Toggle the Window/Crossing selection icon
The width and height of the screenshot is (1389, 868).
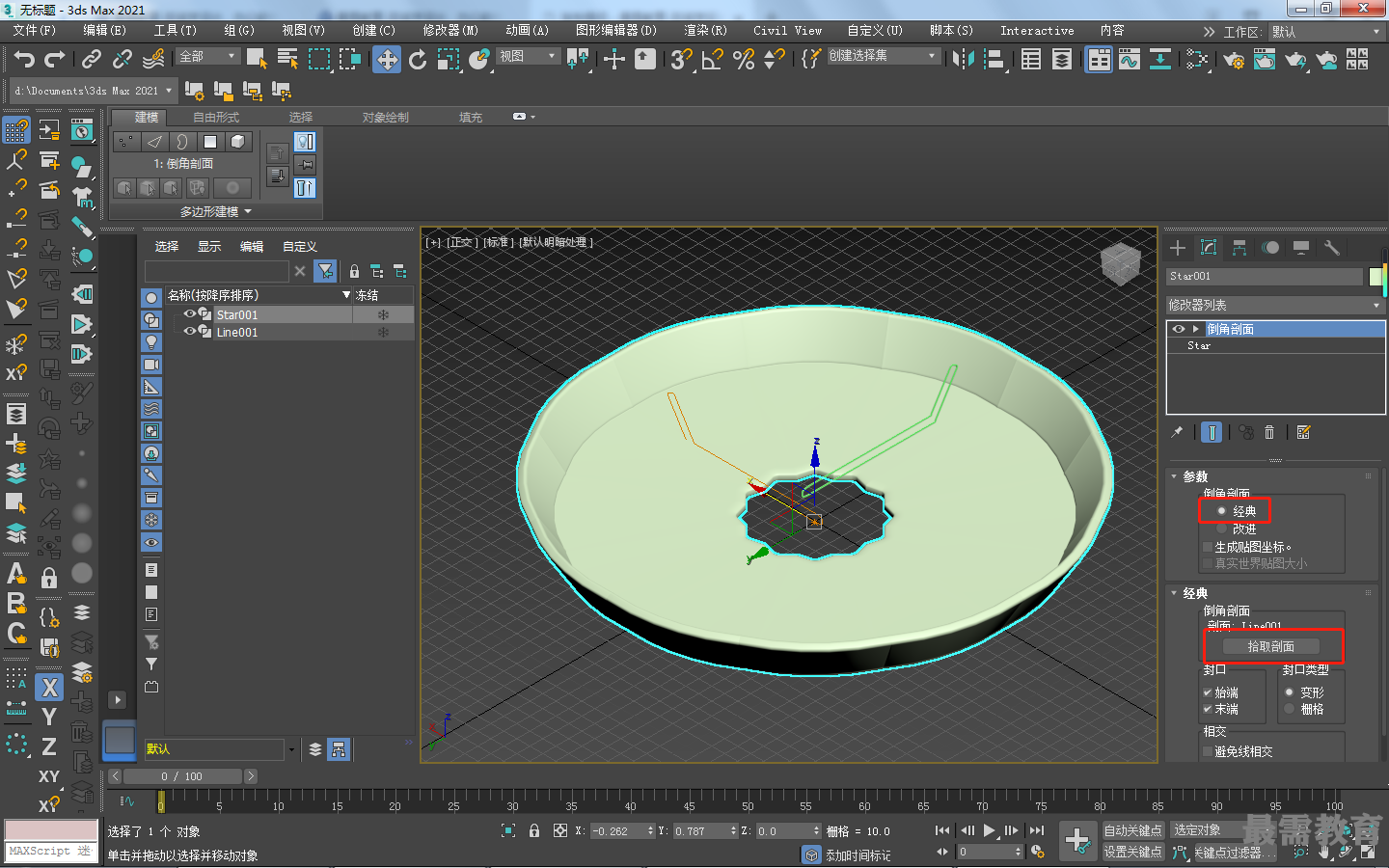pos(349,60)
